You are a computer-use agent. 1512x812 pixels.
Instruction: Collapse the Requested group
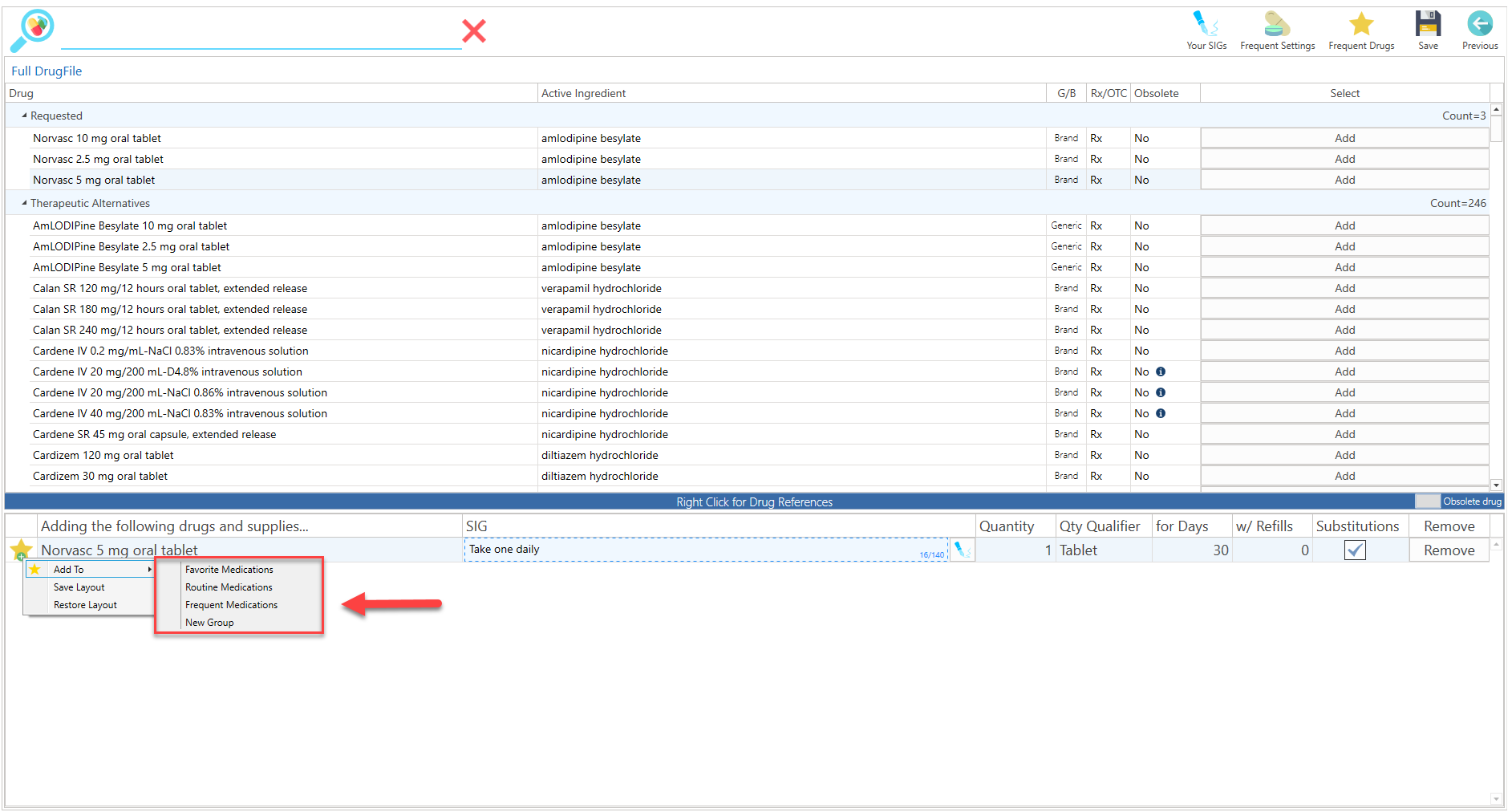point(24,116)
